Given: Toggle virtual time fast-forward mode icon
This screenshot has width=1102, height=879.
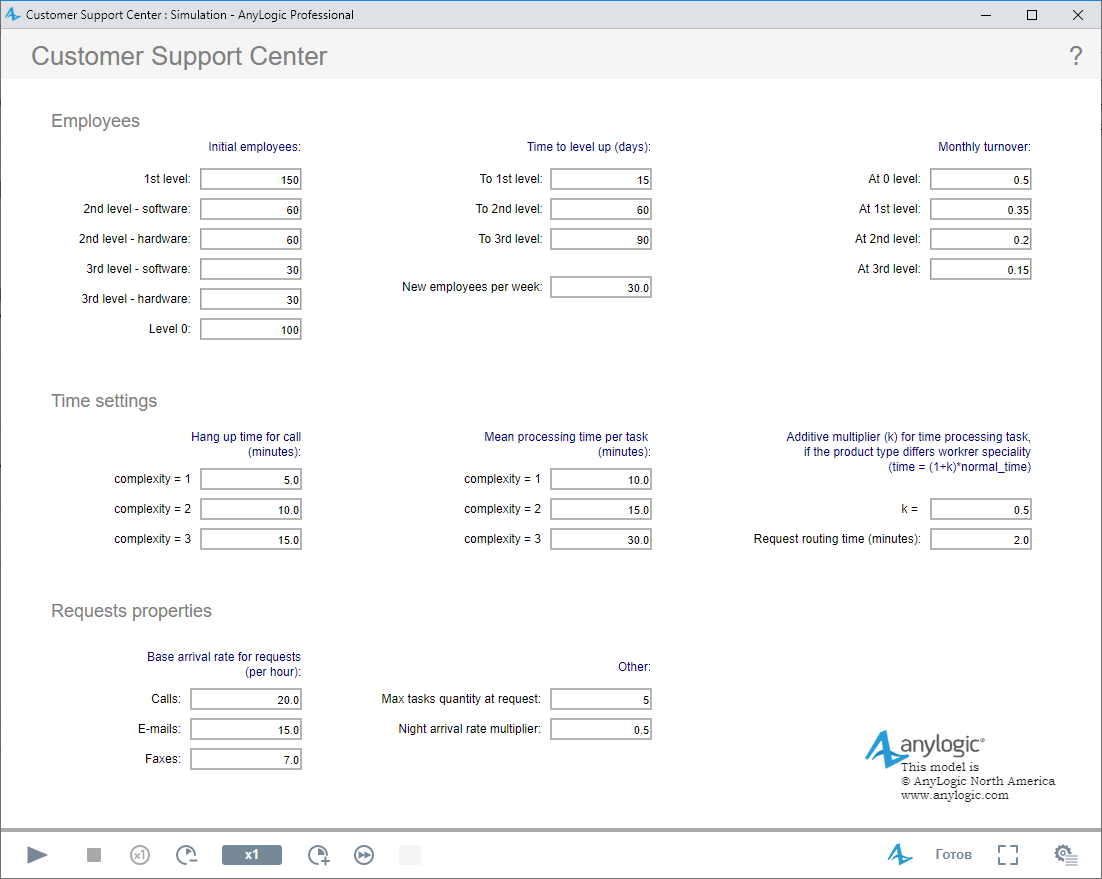Looking at the screenshot, I should coord(364,855).
